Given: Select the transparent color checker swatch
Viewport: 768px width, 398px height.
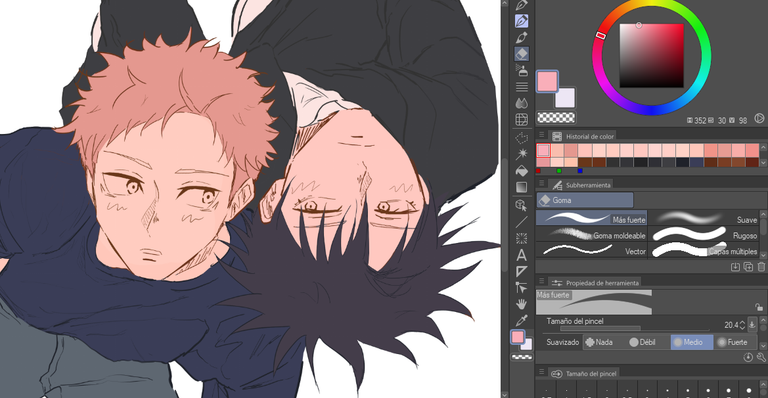Looking at the screenshot, I should 556,117.
